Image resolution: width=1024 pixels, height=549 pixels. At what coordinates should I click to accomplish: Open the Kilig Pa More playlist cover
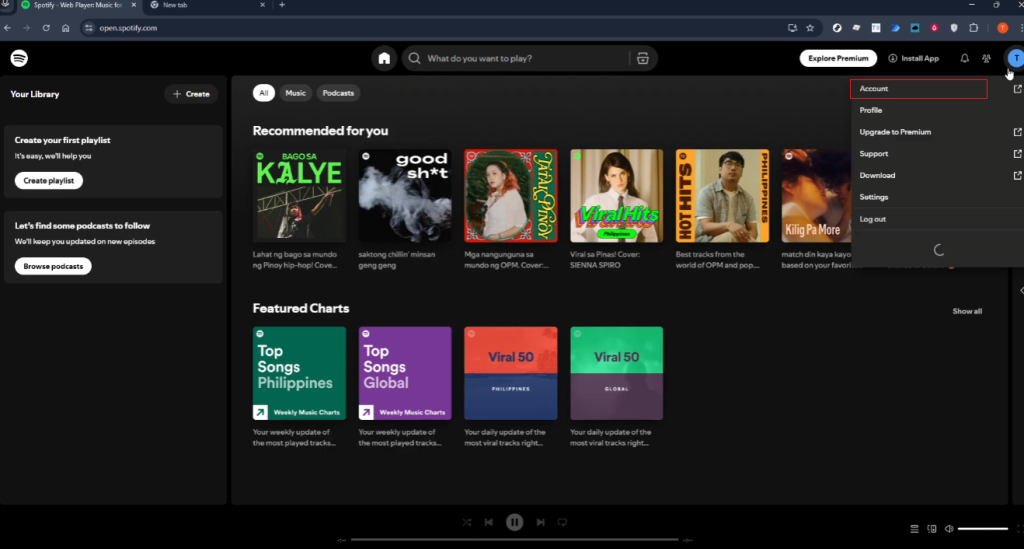click(x=816, y=196)
